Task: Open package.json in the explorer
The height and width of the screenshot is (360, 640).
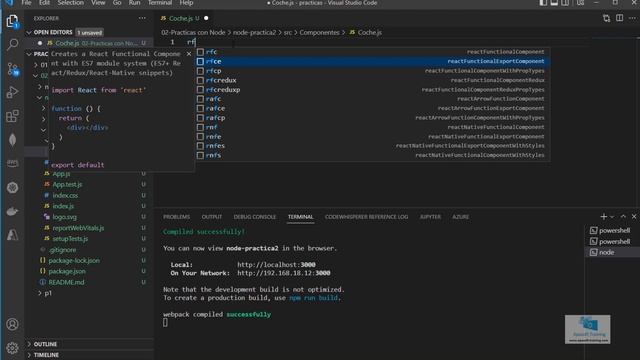Action: tap(67, 271)
